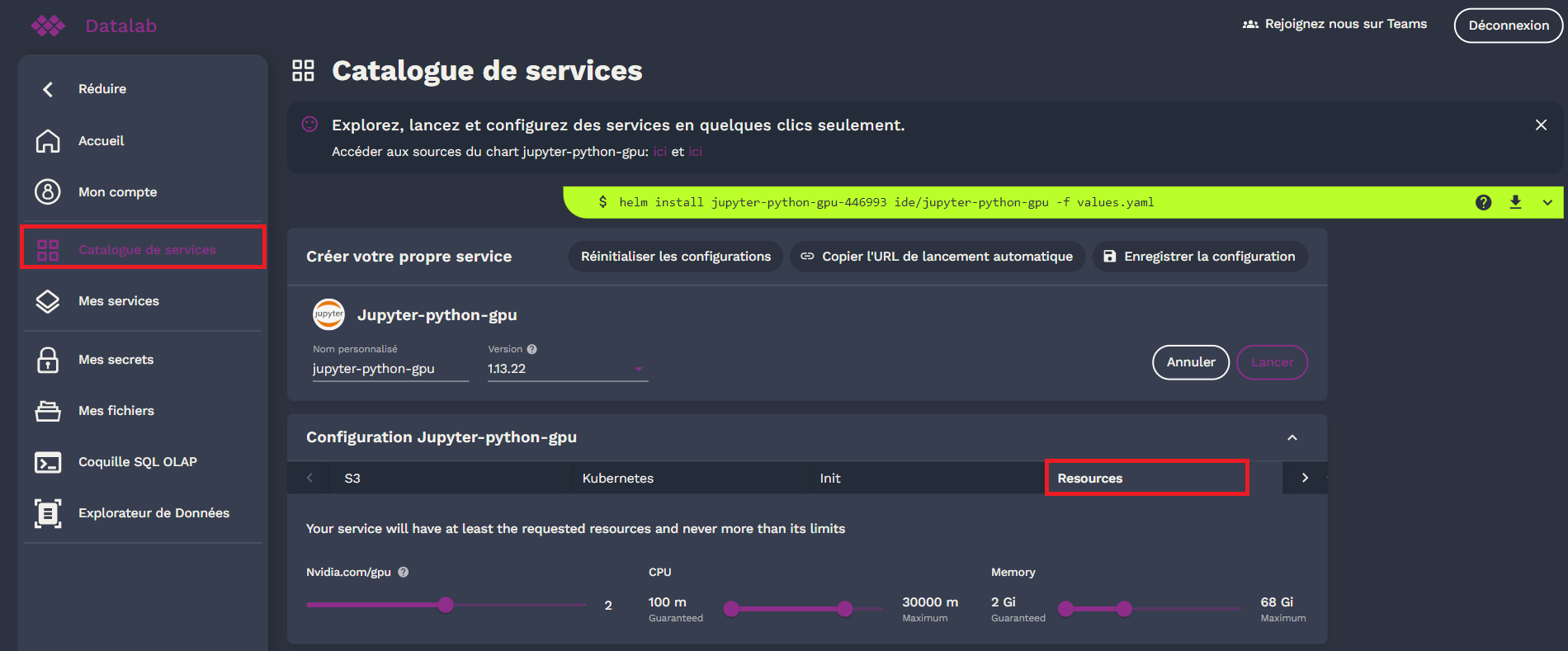The height and width of the screenshot is (651, 1568).
Task: Expand the helm command bar
Action: pos(1547,202)
